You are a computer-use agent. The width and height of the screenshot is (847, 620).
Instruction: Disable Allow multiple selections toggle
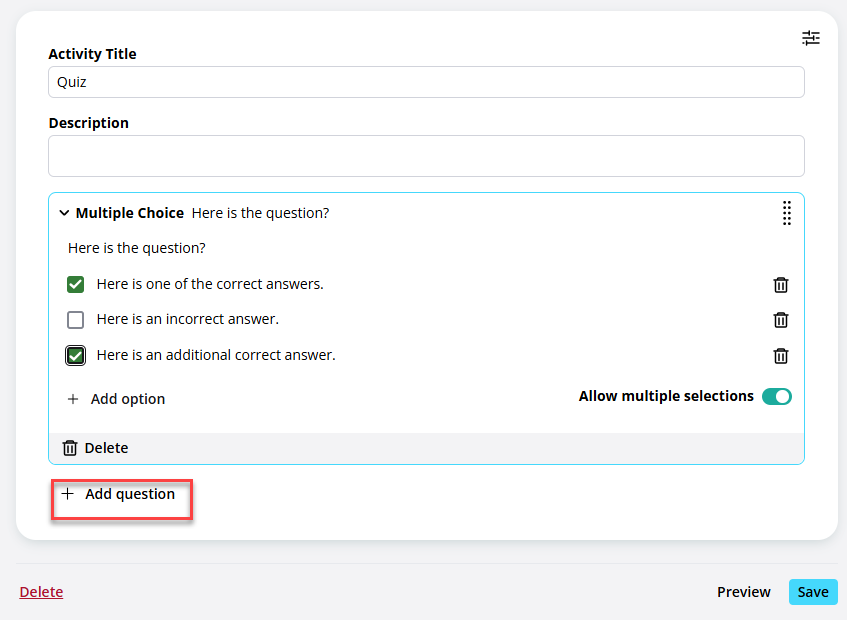[x=777, y=396]
